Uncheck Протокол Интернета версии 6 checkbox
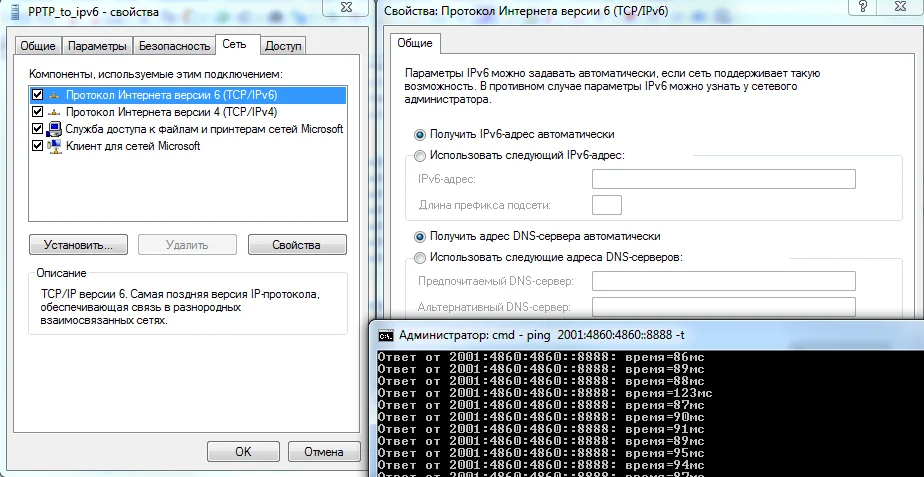This screenshot has width=924, height=477. tap(37, 95)
